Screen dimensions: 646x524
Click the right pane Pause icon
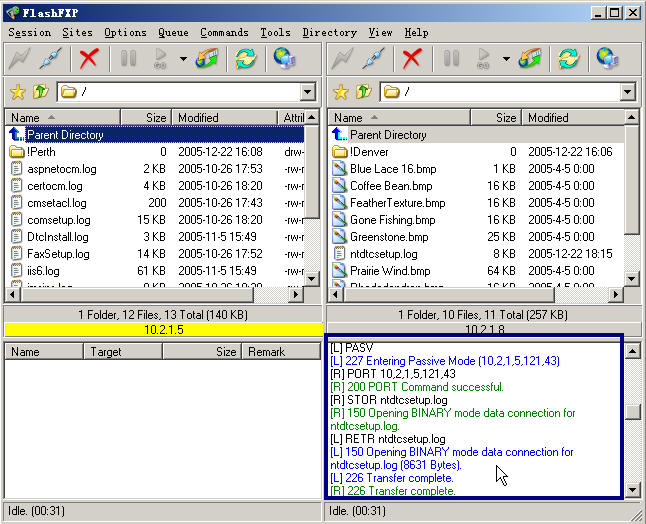(x=451, y=58)
